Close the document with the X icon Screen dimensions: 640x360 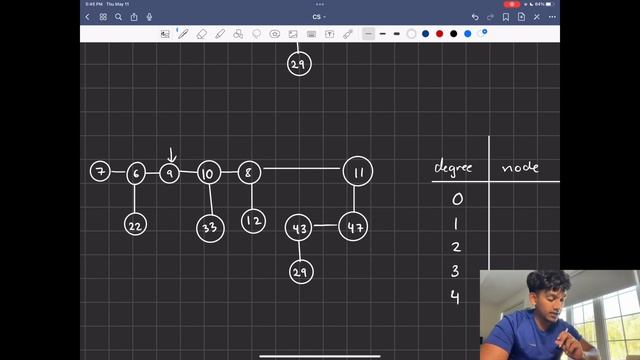[537, 17]
